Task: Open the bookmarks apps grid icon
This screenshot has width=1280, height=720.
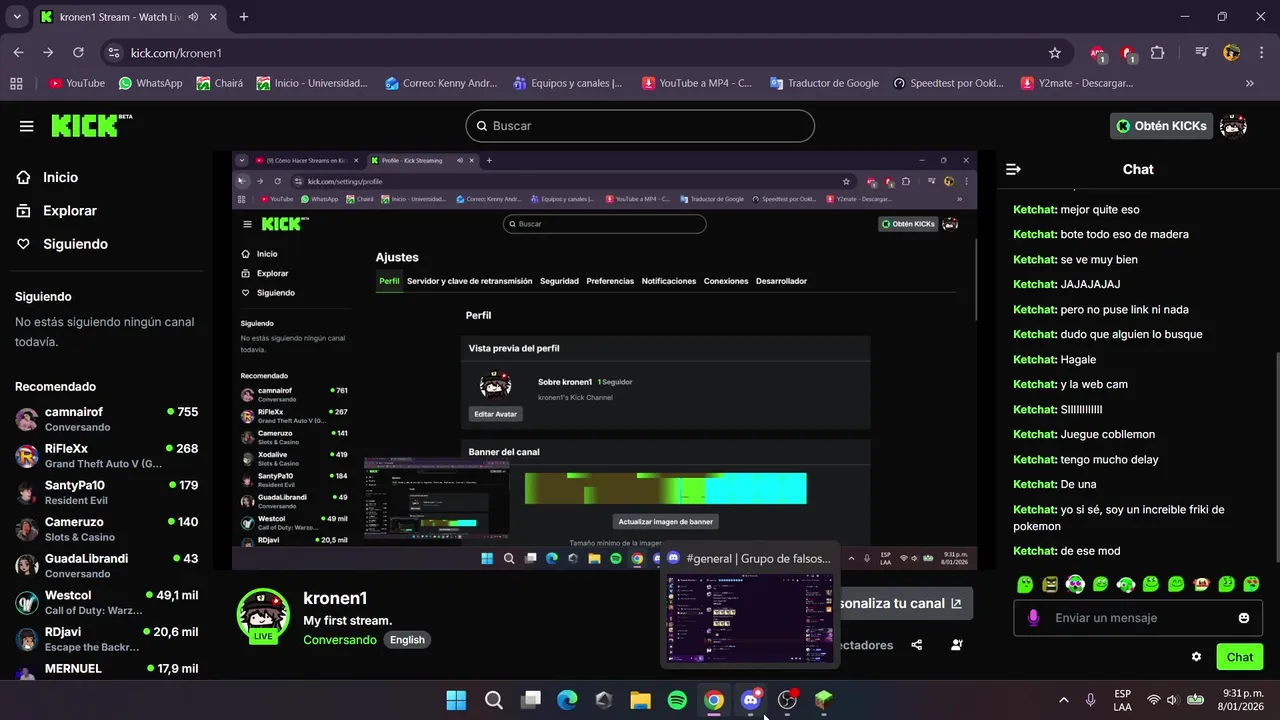Action: (x=16, y=84)
